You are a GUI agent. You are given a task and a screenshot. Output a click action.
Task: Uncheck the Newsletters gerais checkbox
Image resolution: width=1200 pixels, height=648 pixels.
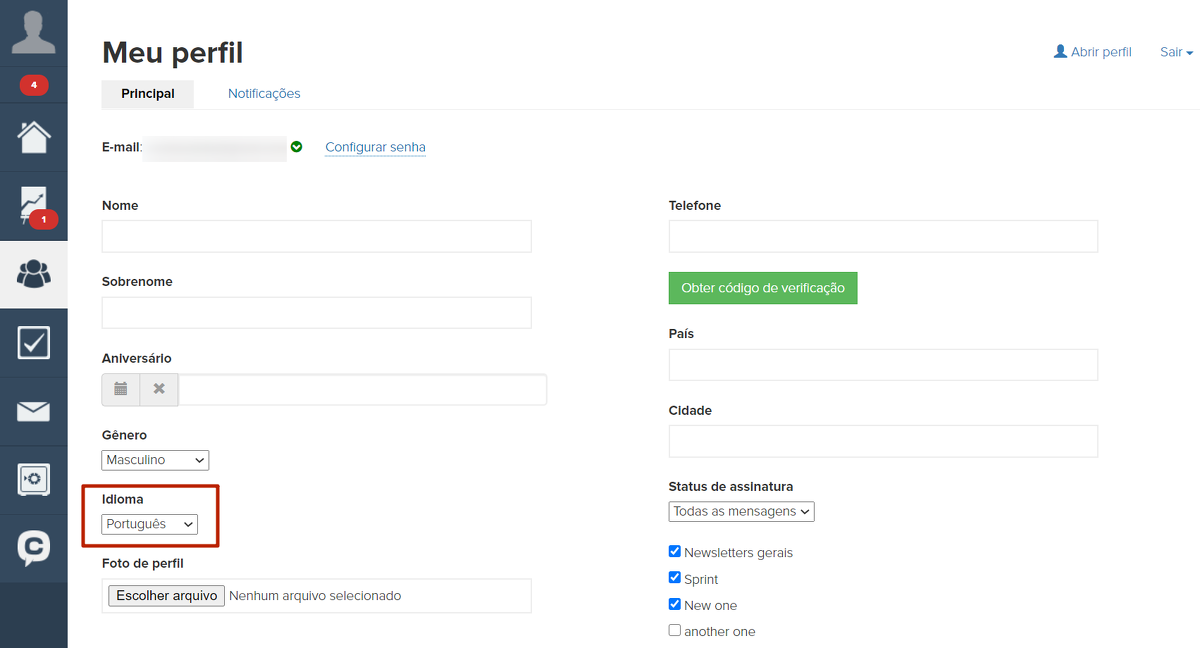675,551
